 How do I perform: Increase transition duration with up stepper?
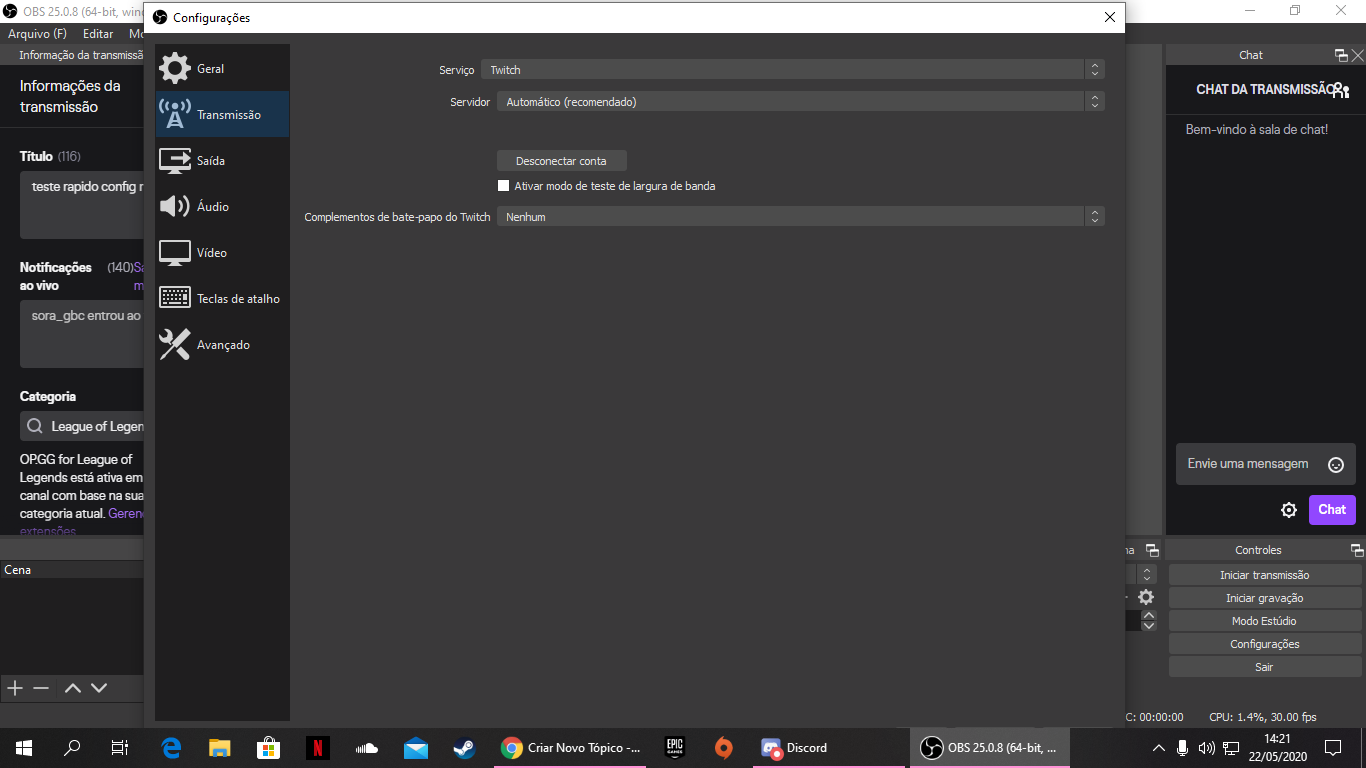point(1149,615)
